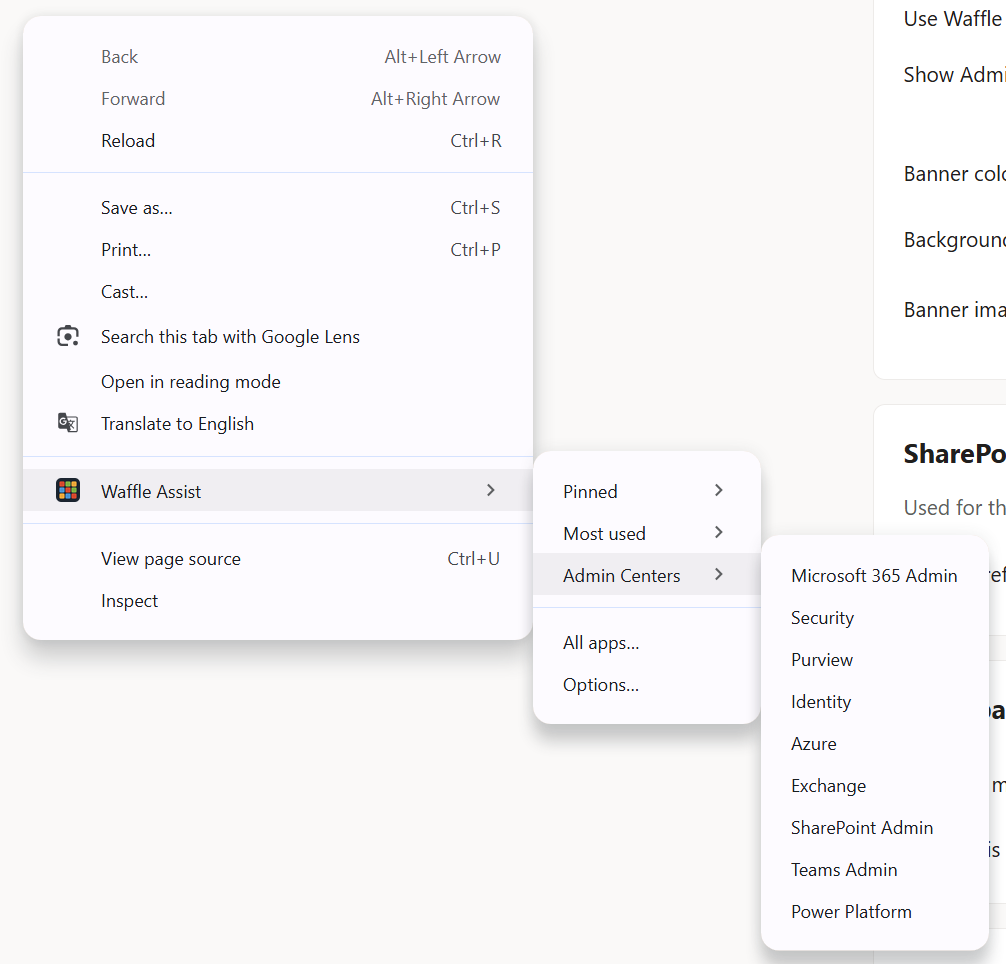This screenshot has height=964, width=1006.
Task: Open Power Platform admin center
Action: point(874,911)
